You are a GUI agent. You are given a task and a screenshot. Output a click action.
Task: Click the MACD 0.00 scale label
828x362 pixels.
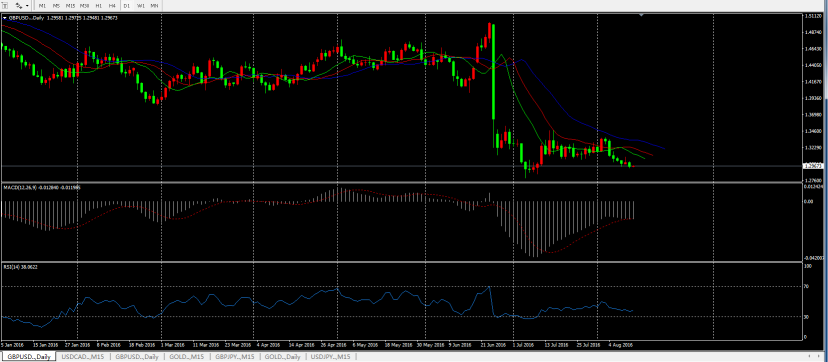[x=808, y=202]
